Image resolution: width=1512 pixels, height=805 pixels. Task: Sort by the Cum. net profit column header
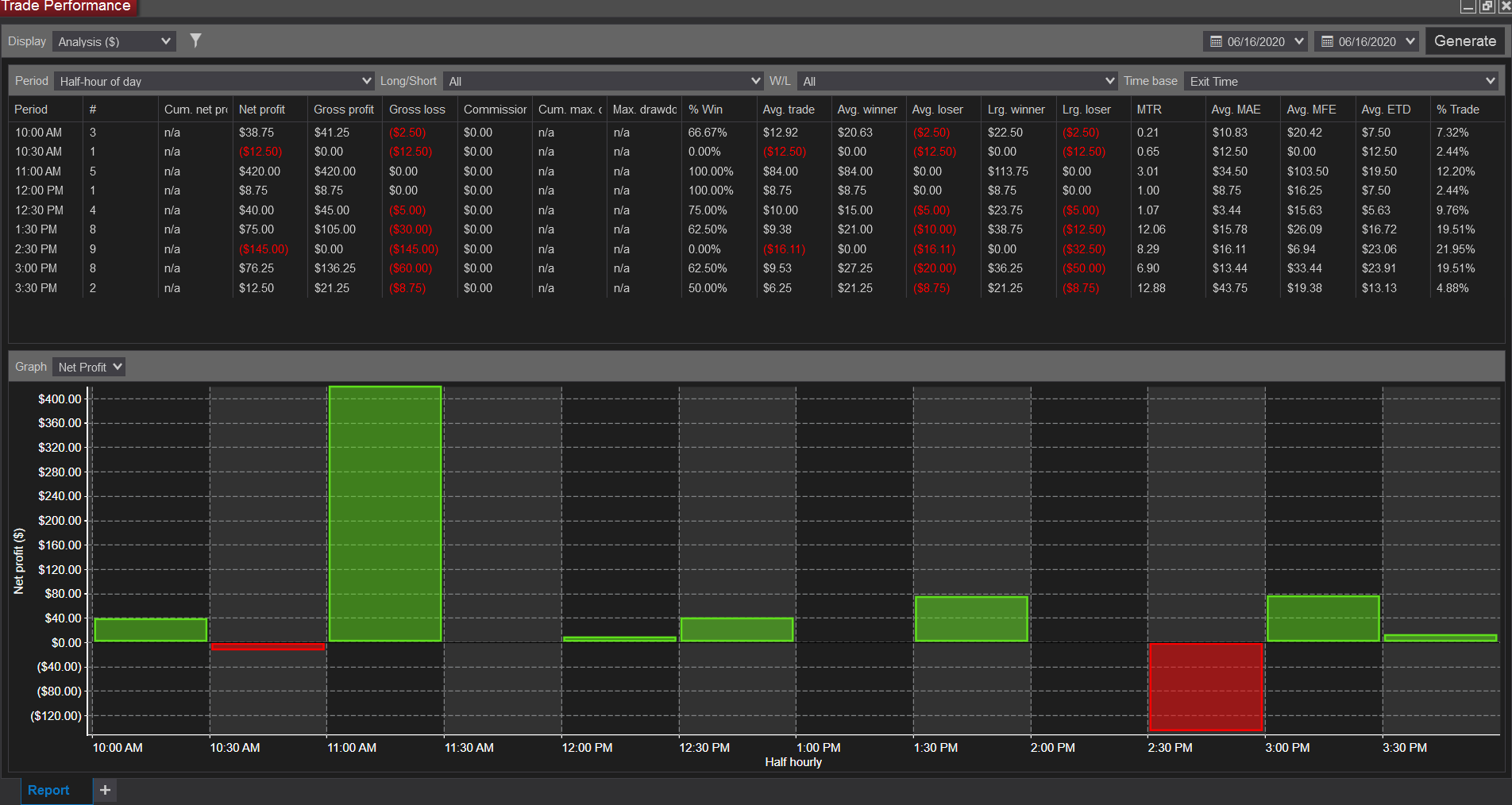pyautogui.click(x=195, y=110)
